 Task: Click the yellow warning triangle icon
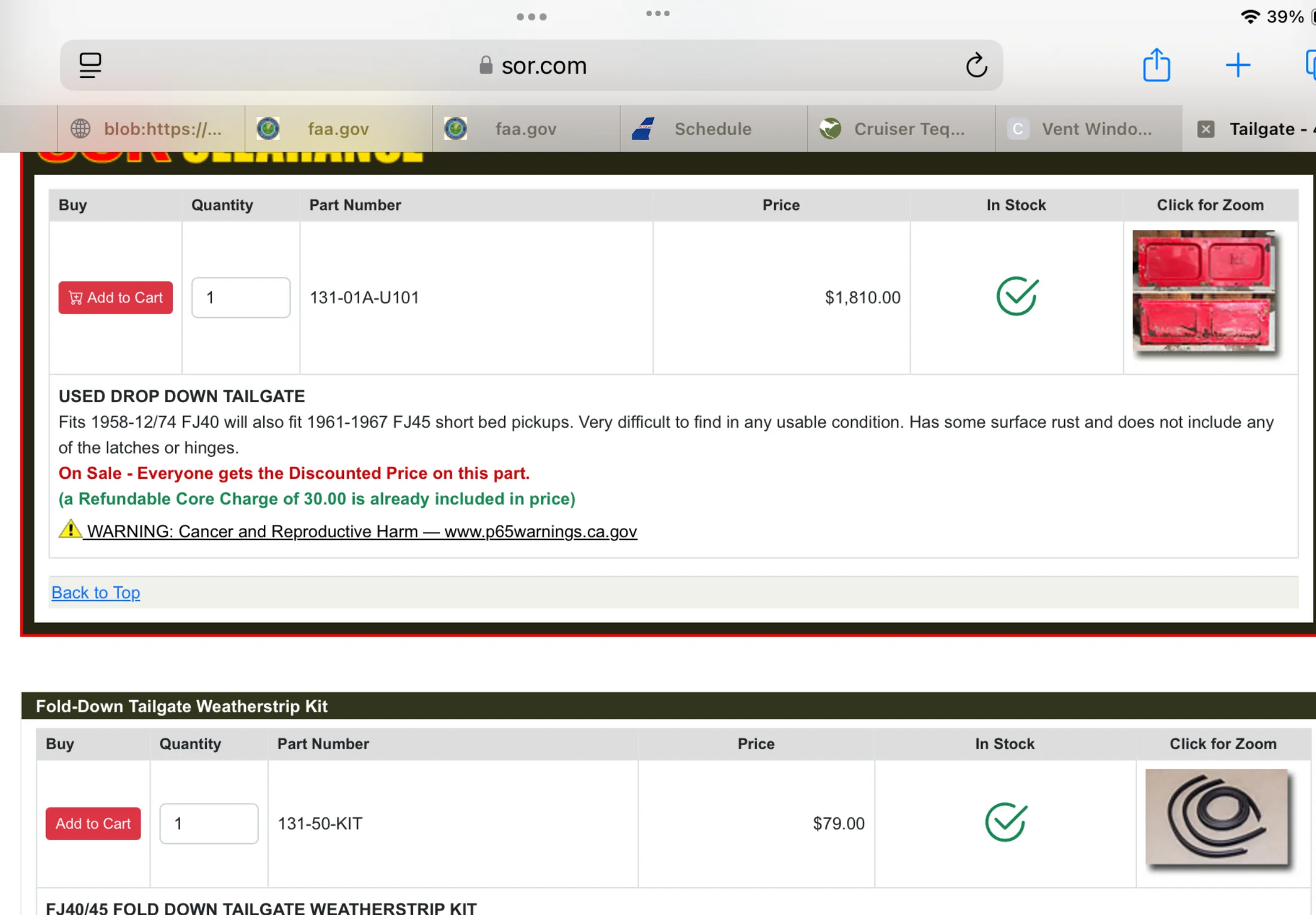tap(70, 529)
